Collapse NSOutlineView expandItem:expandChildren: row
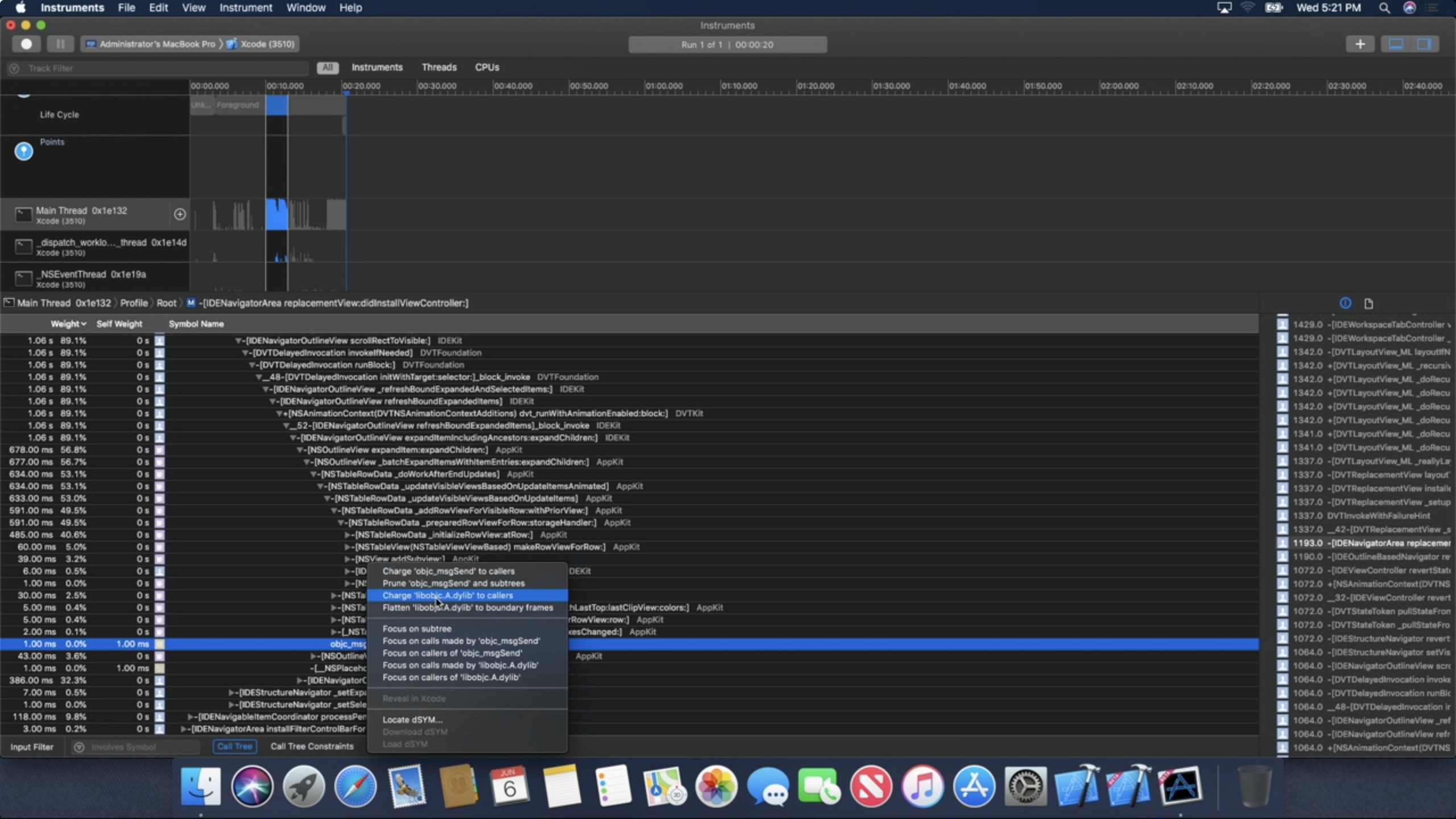The width and height of the screenshot is (1456, 819). [300, 450]
